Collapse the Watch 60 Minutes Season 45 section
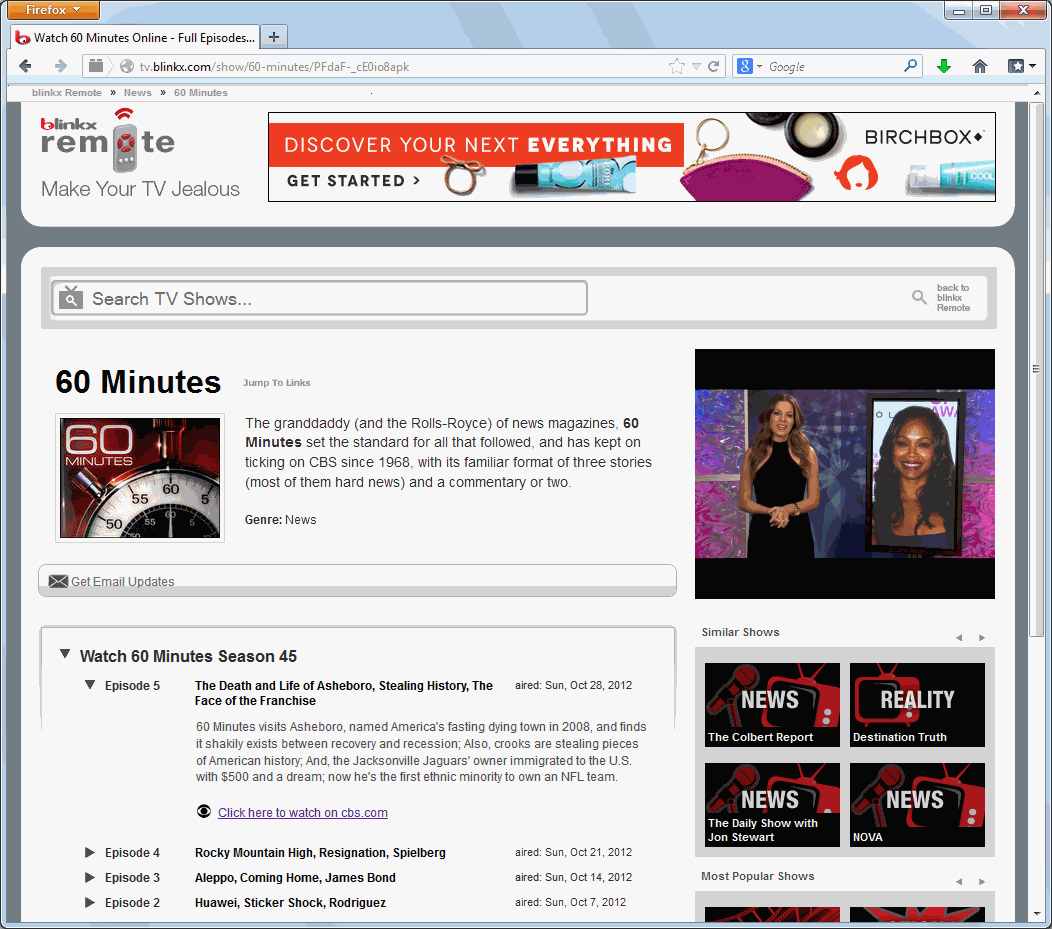 click(x=65, y=653)
